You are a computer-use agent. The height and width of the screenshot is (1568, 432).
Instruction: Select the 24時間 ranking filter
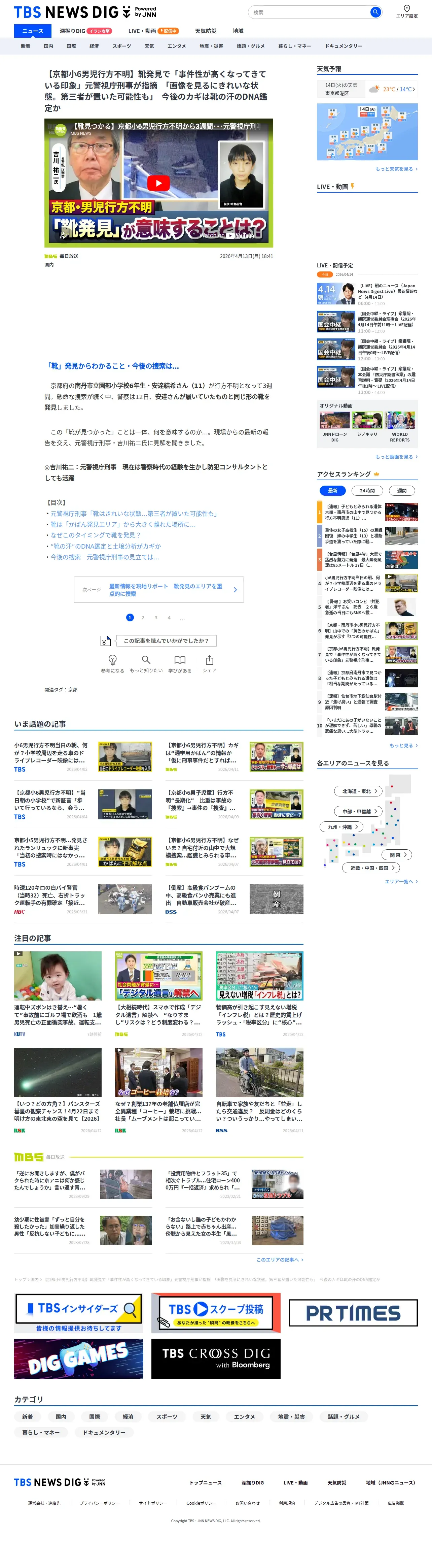[x=367, y=491]
